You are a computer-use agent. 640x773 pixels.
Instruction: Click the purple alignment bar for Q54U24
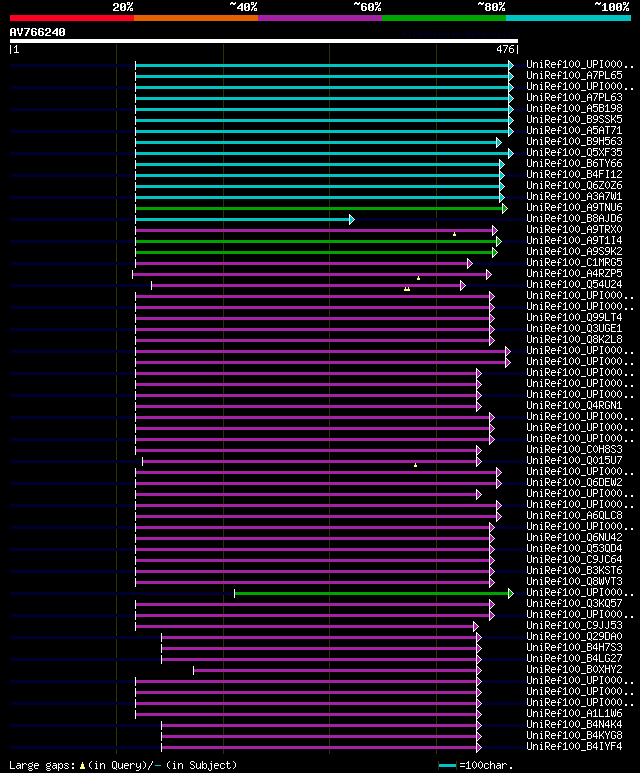pos(308,285)
